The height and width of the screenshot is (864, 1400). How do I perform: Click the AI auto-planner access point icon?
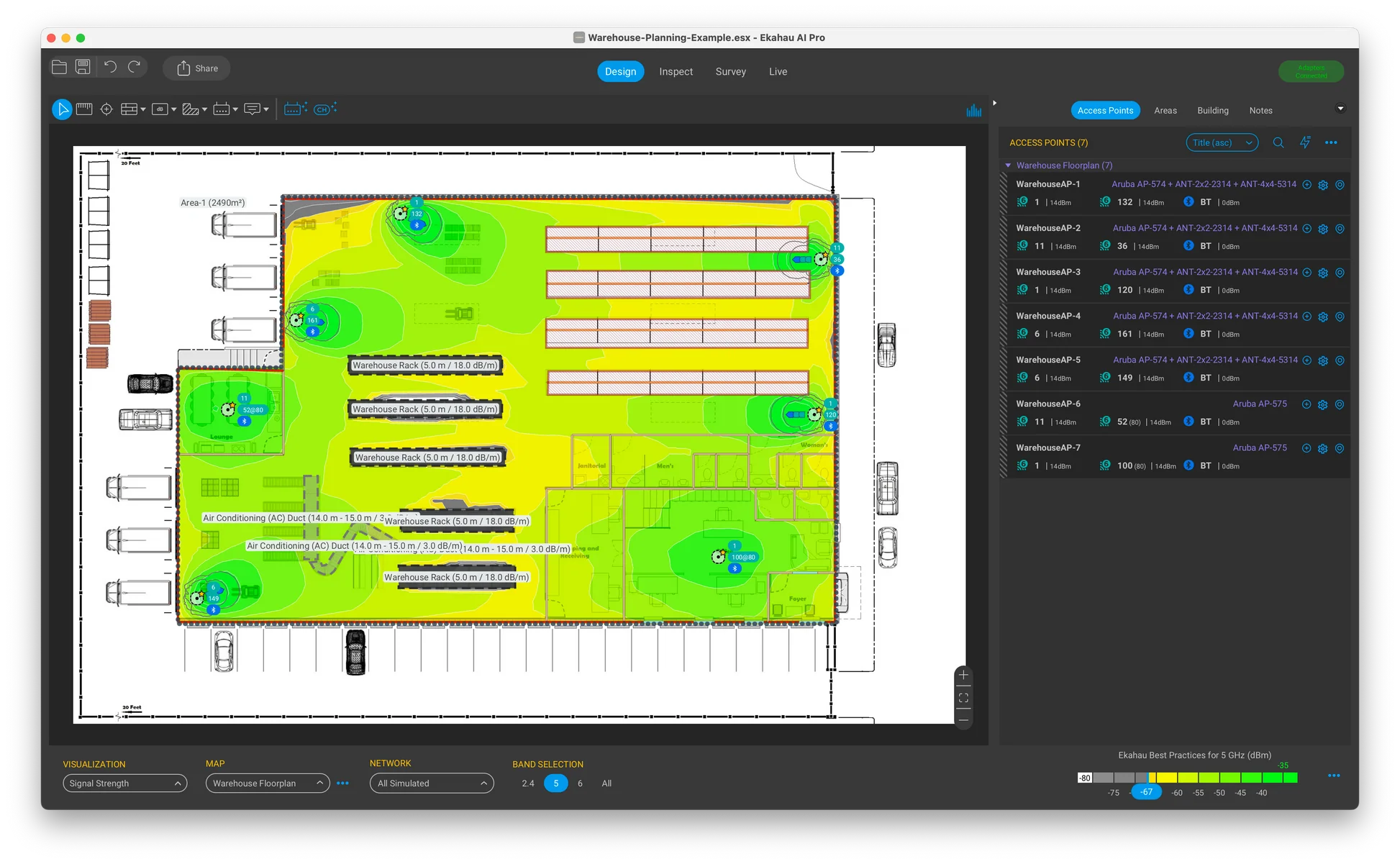click(295, 109)
